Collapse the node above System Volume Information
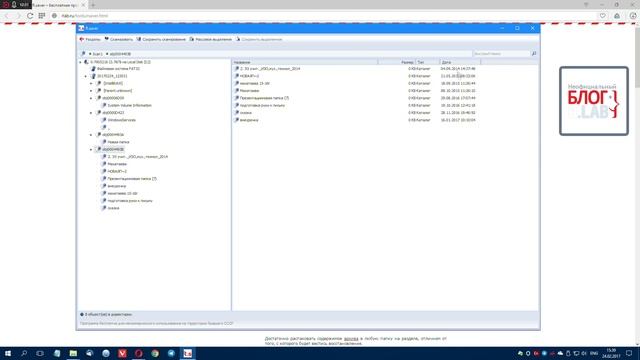Image resolution: width=640 pixels, height=360 pixels. pyautogui.click(x=91, y=98)
